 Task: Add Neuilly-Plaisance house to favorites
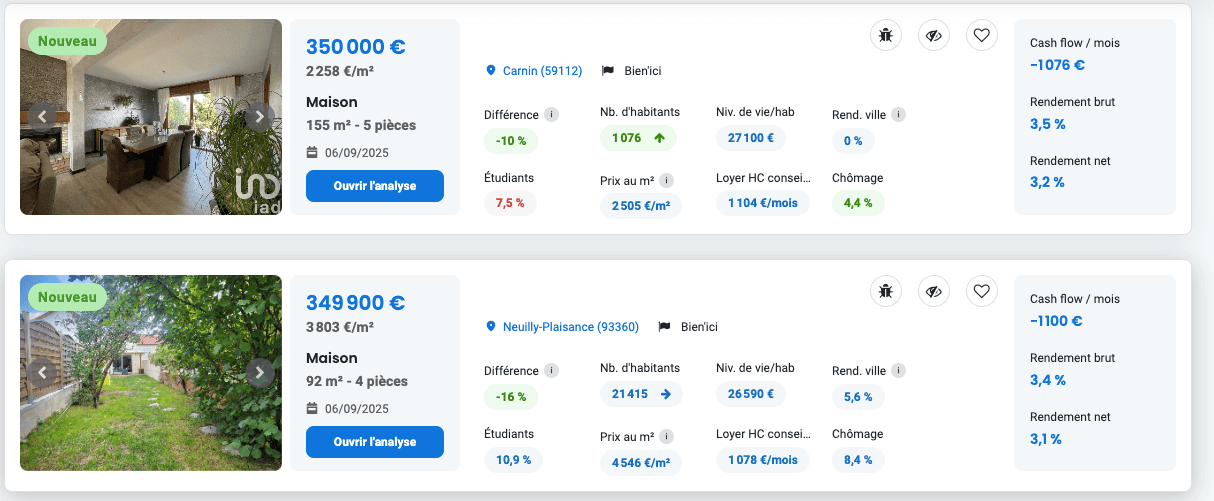point(982,292)
